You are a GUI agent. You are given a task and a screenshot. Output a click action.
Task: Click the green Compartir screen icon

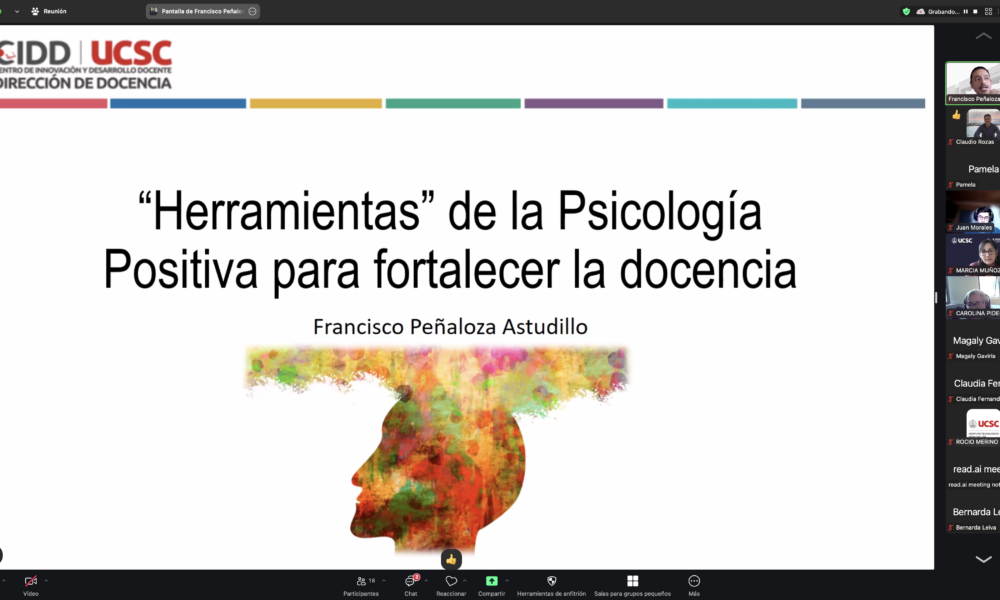[492, 581]
